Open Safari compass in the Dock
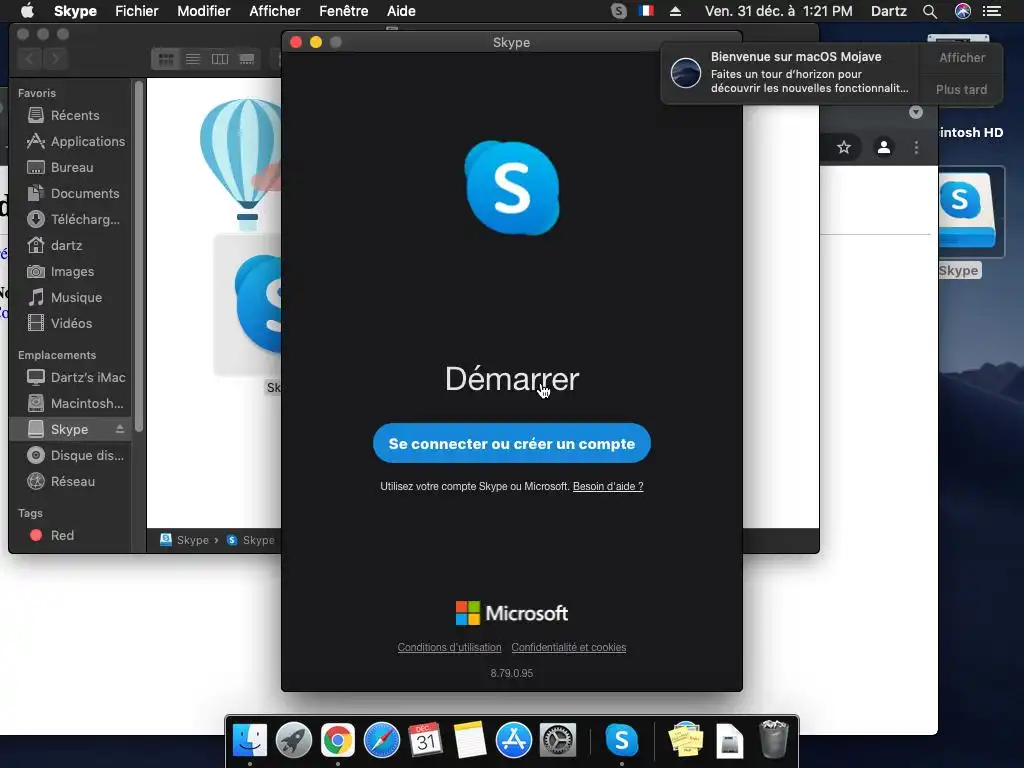 click(x=381, y=740)
